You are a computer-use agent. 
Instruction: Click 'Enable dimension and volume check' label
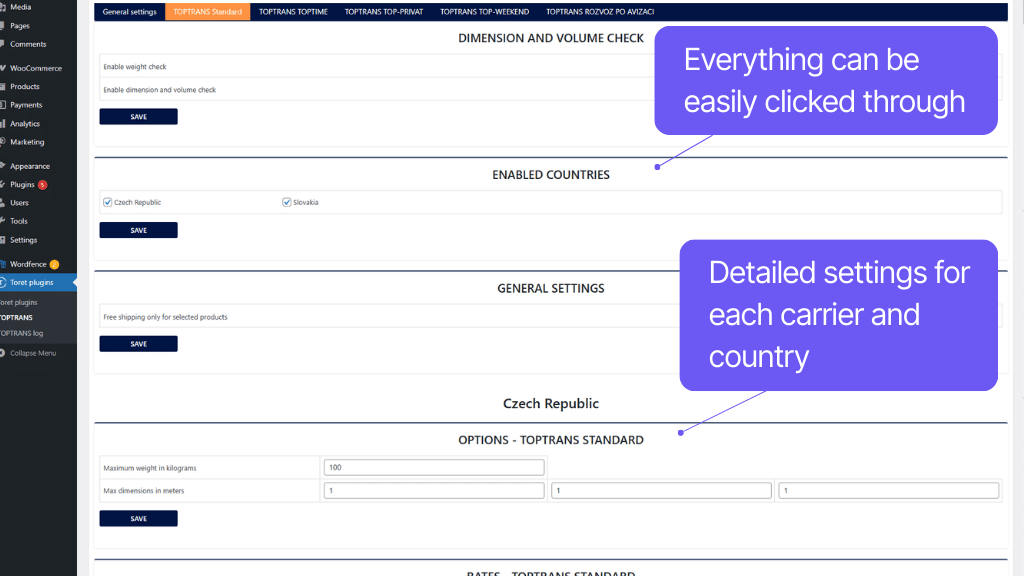click(159, 90)
